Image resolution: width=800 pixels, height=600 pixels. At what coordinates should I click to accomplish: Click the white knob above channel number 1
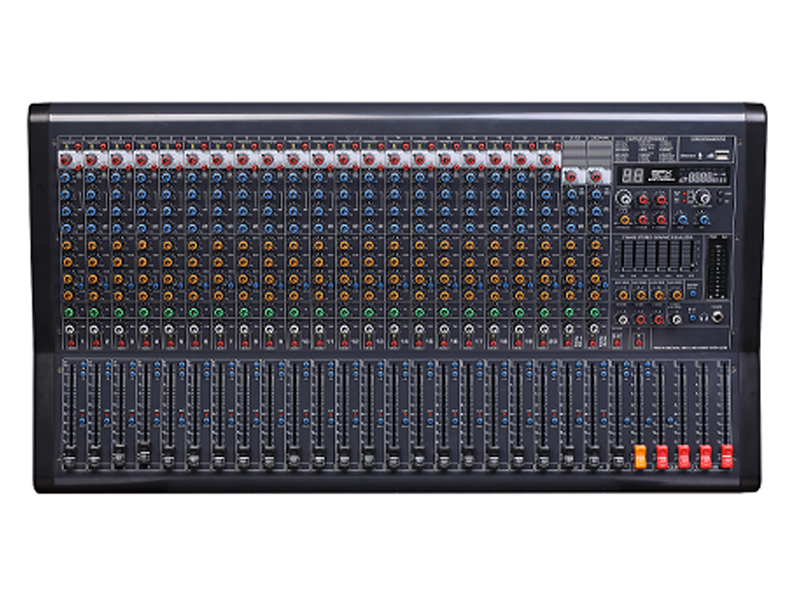68,330
